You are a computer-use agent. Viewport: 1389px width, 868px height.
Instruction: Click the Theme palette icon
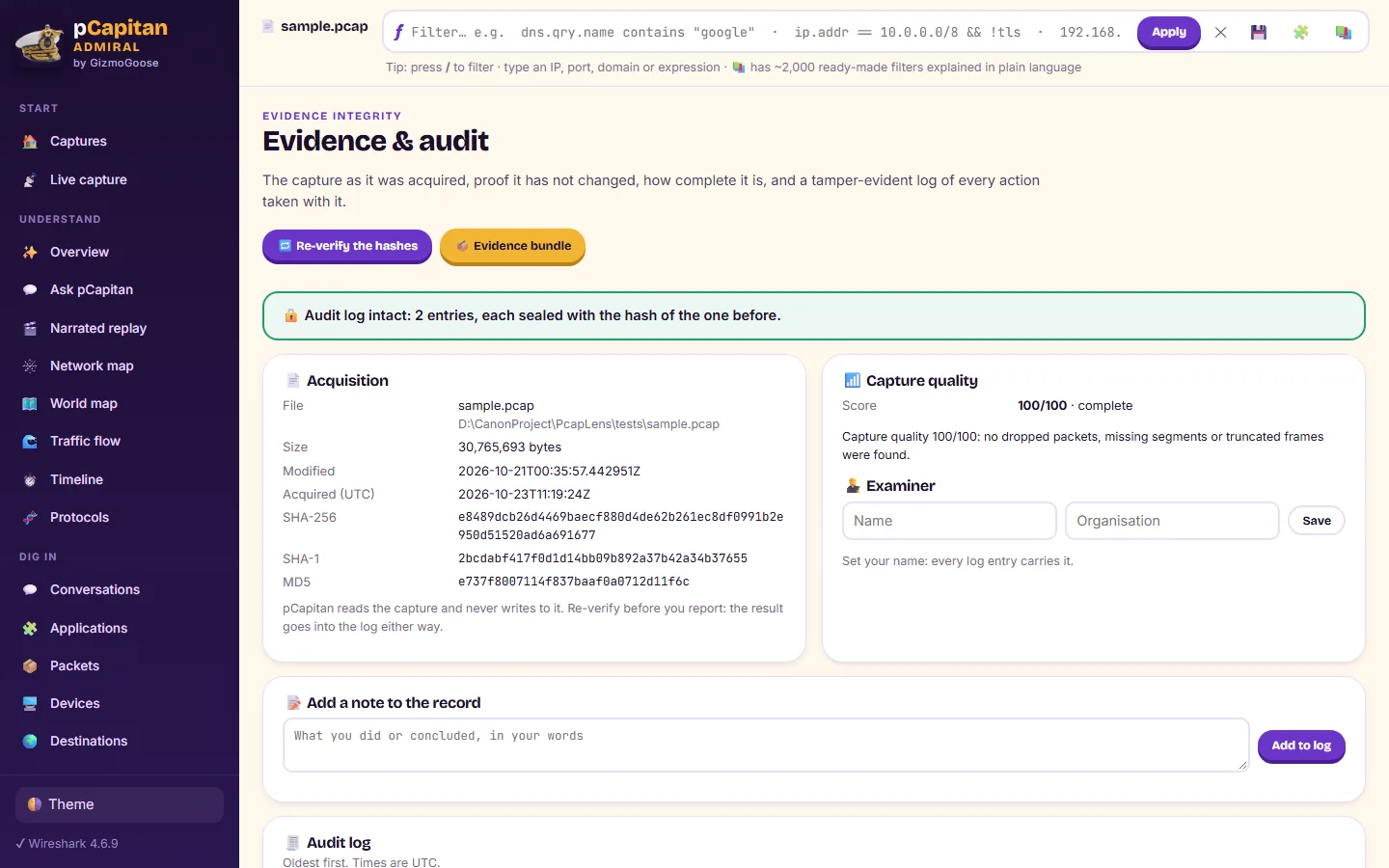[x=35, y=804]
